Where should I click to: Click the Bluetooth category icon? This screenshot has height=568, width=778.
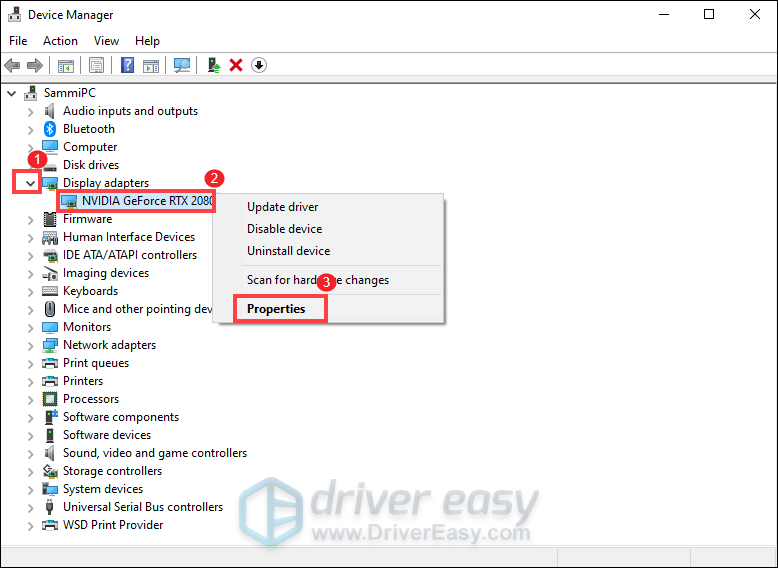click(x=50, y=129)
